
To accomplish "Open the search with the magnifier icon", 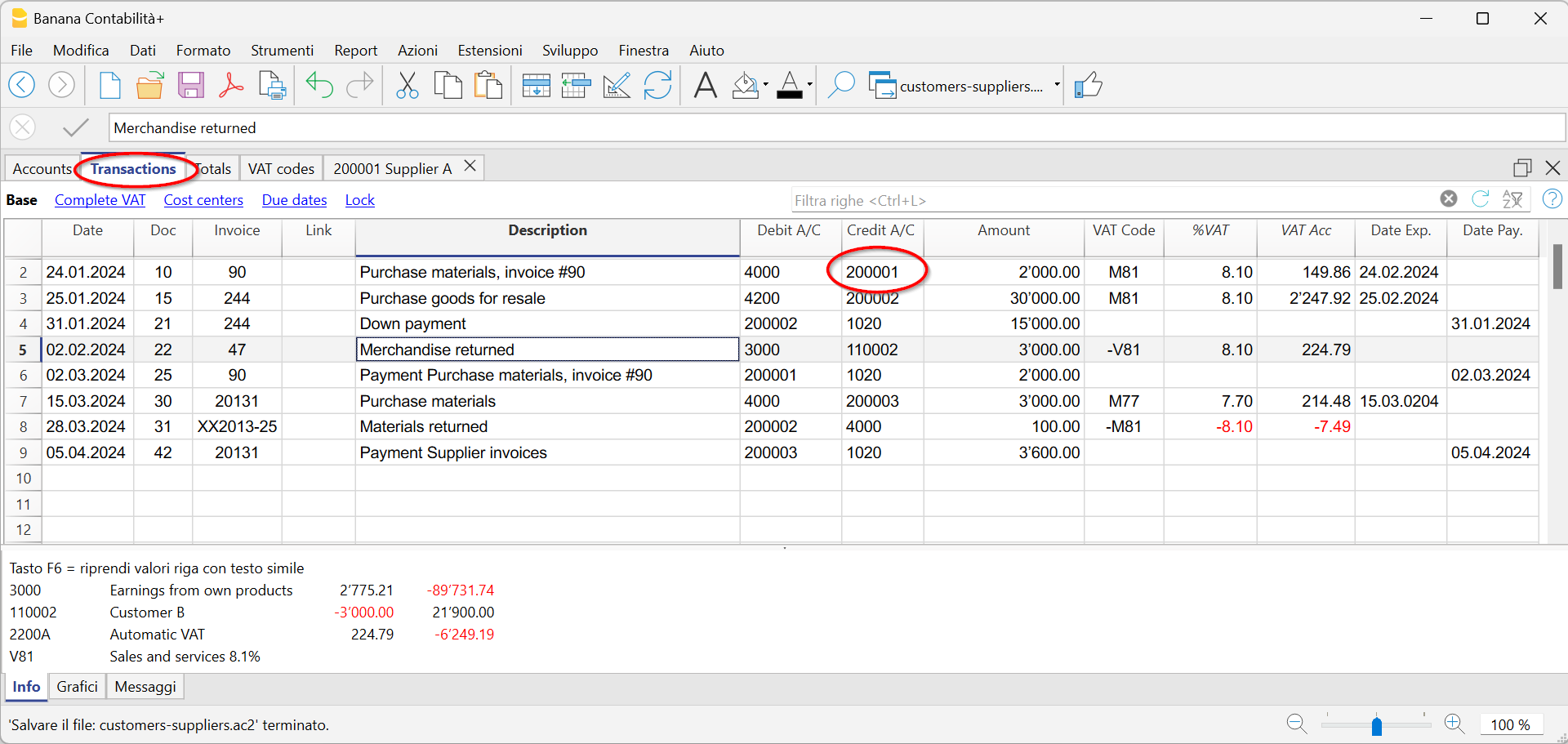I will click(841, 85).
